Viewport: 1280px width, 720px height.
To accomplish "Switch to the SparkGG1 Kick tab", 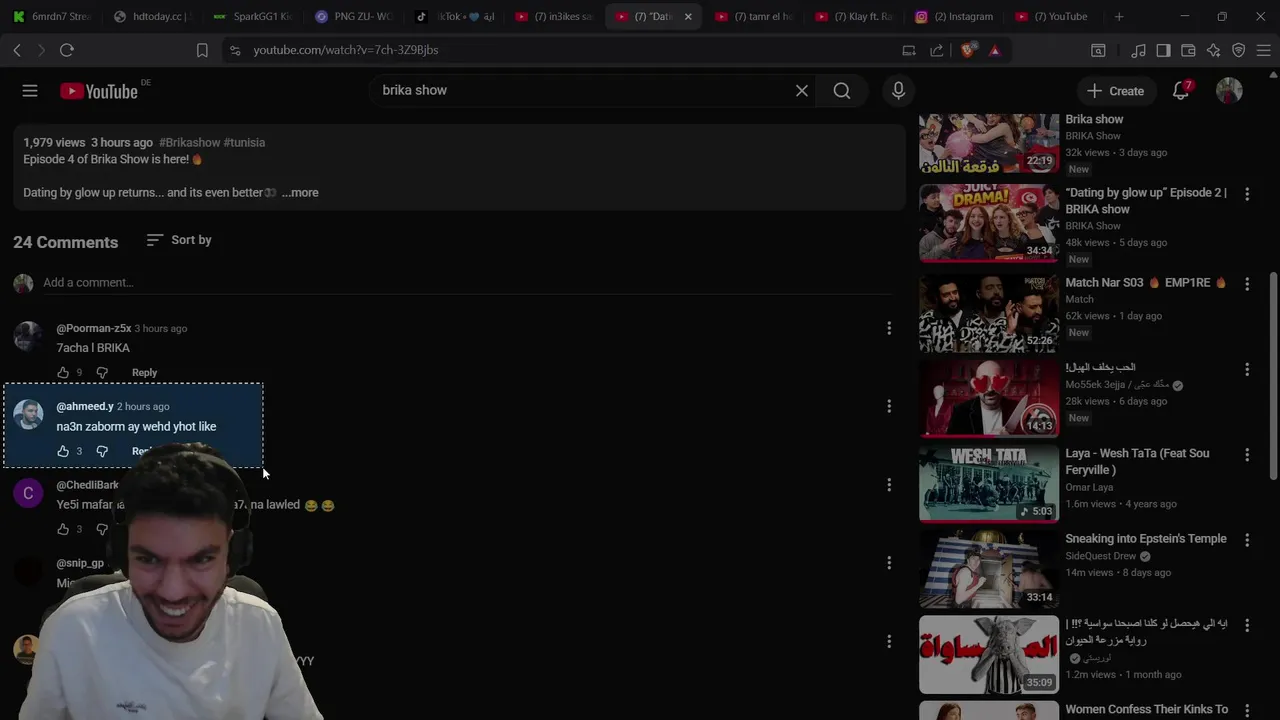I will [253, 16].
